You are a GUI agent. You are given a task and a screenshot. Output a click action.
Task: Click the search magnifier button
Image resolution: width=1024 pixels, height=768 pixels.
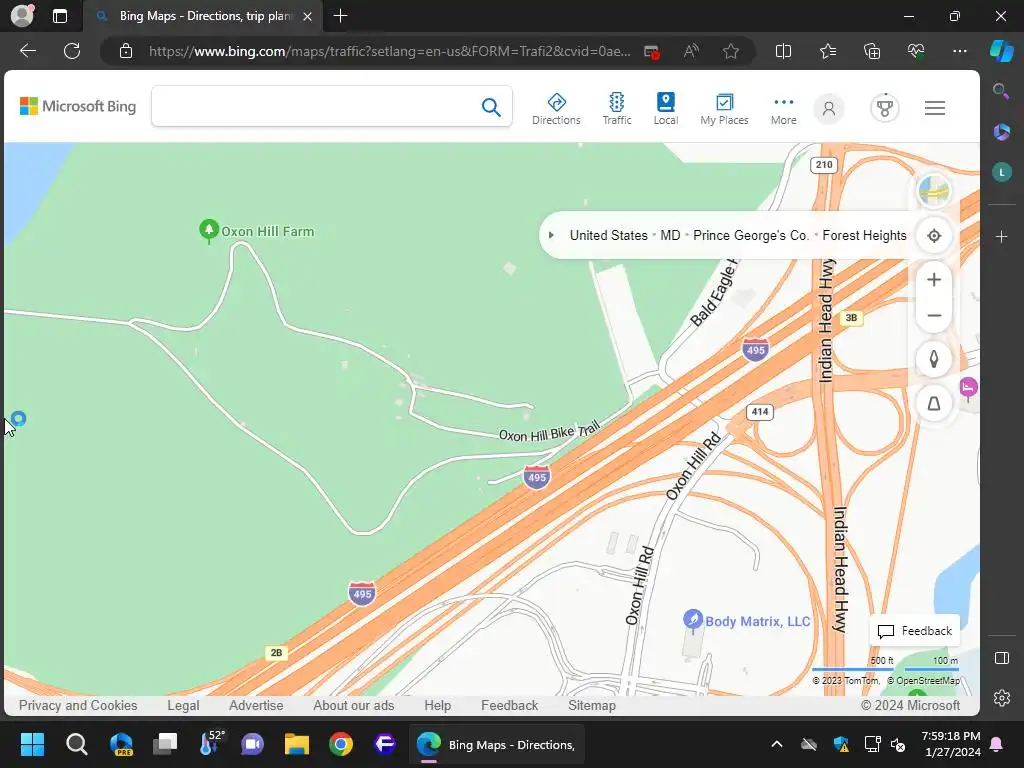click(x=491, y=107)
